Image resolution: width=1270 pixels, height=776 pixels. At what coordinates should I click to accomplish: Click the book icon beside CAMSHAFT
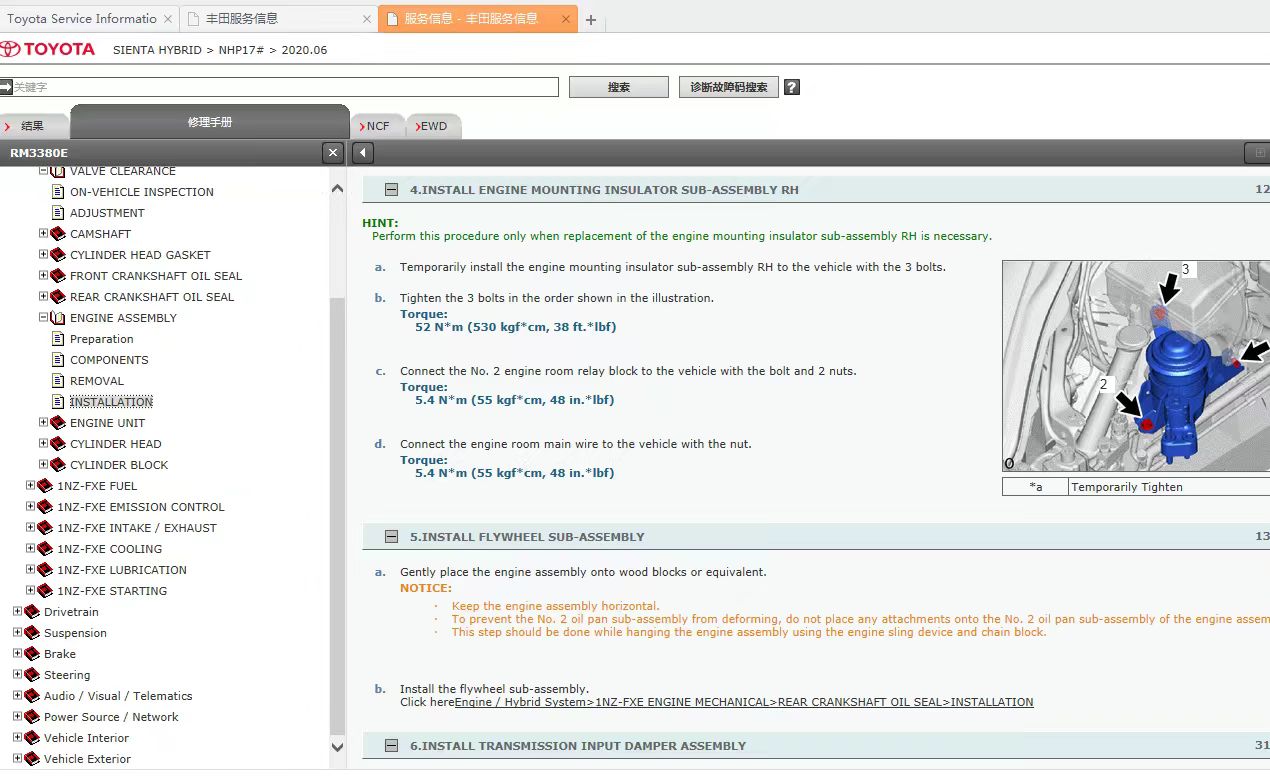(x=58, y=234)
